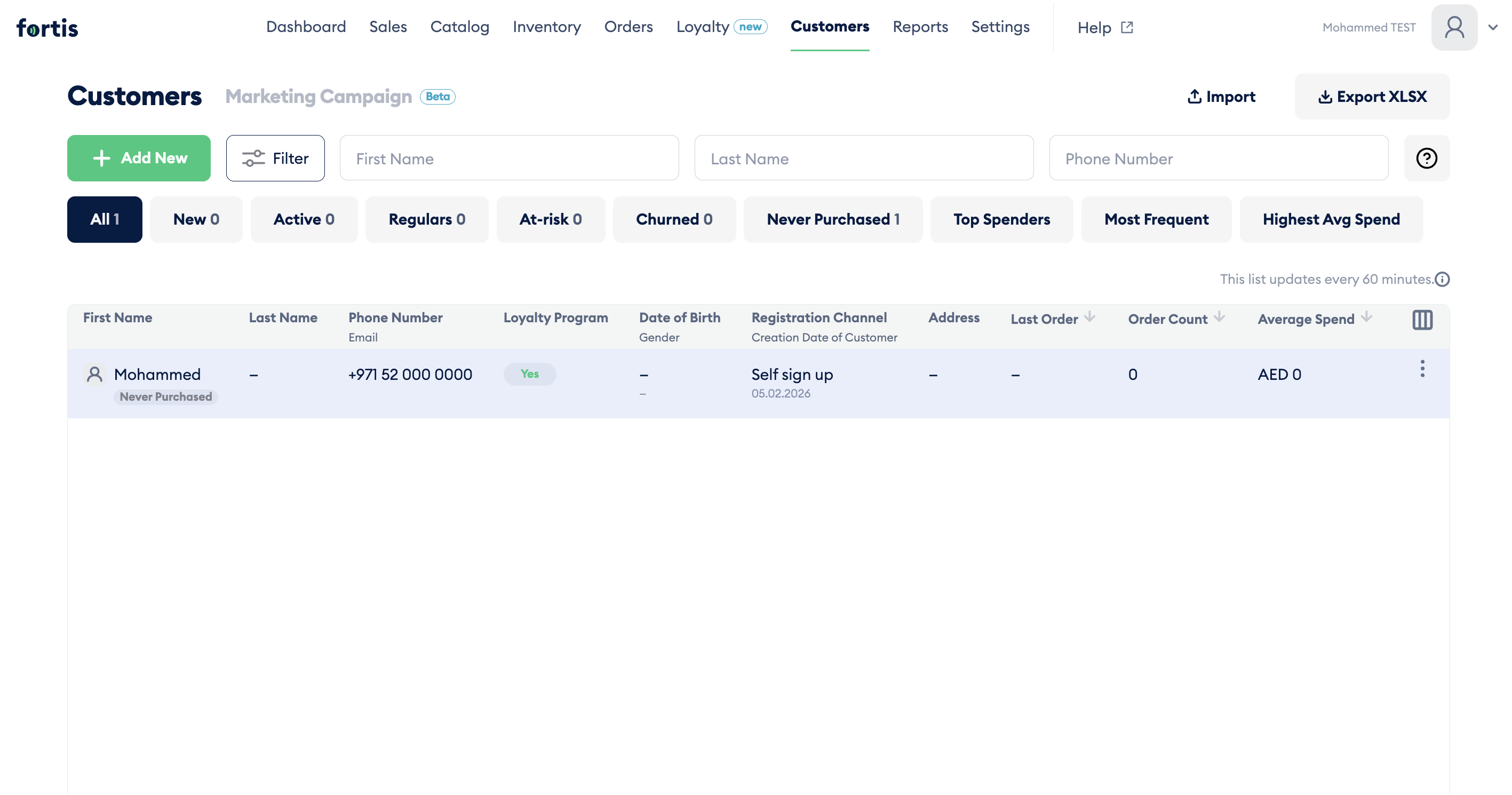Focus the Phone Number search field

1219,158
